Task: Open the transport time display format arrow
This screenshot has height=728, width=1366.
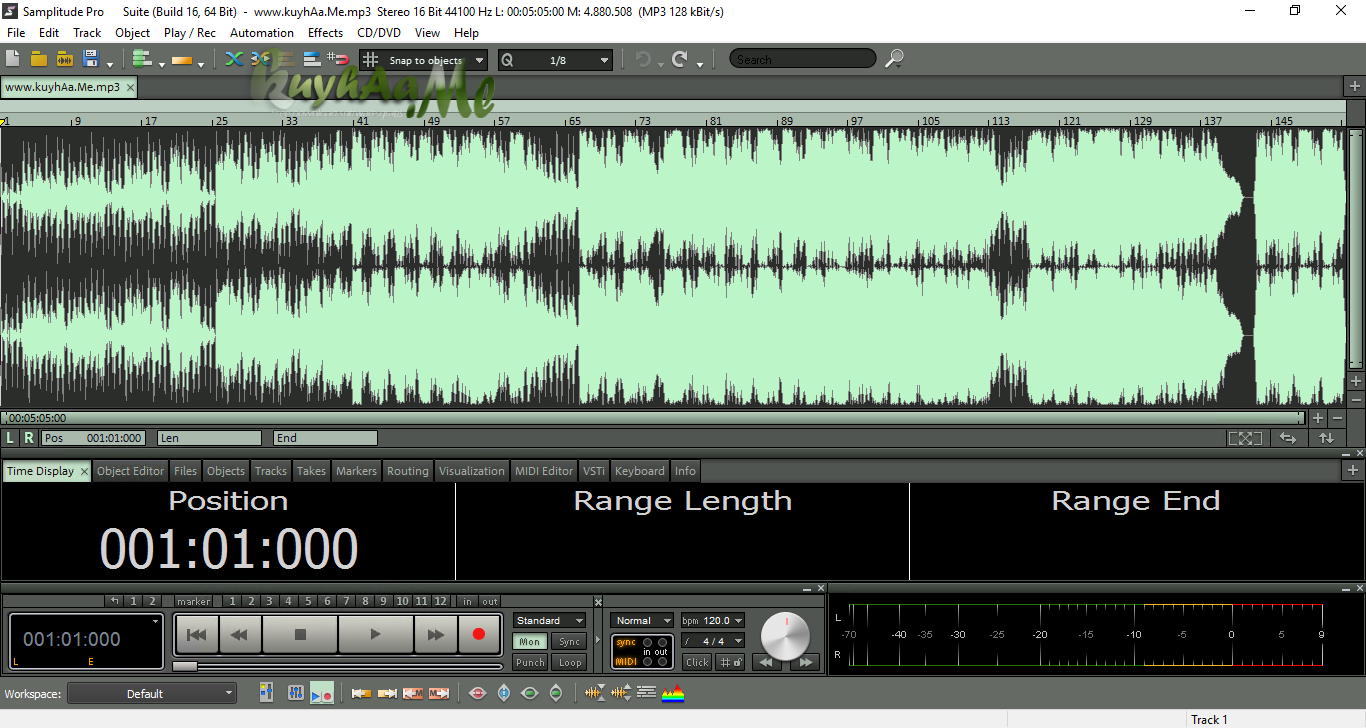Action: pos(155,621)
